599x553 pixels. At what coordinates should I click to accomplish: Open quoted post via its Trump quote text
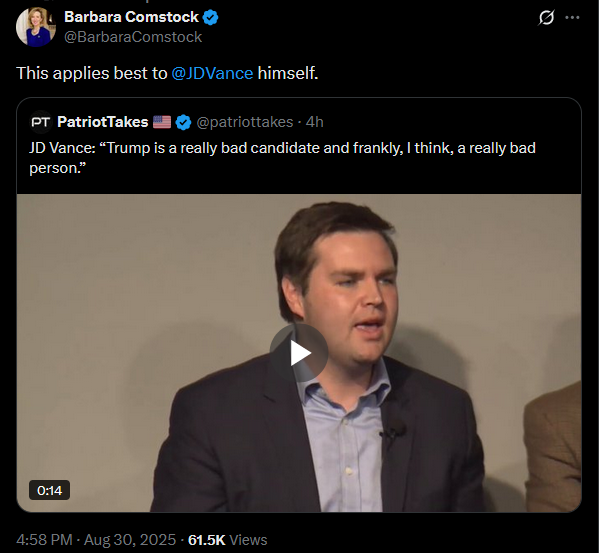point(282,158)
